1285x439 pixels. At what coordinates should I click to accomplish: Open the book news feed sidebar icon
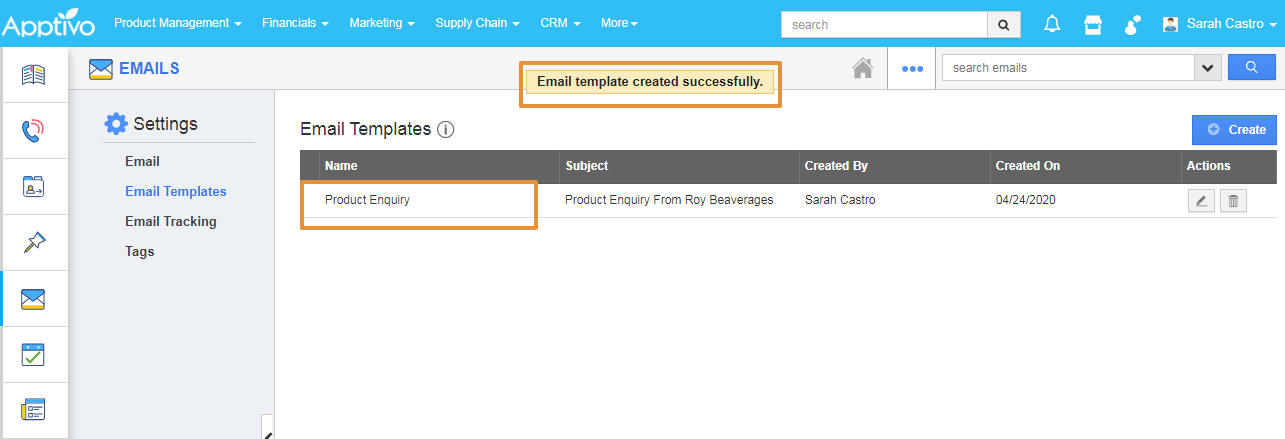coord(34,75)
